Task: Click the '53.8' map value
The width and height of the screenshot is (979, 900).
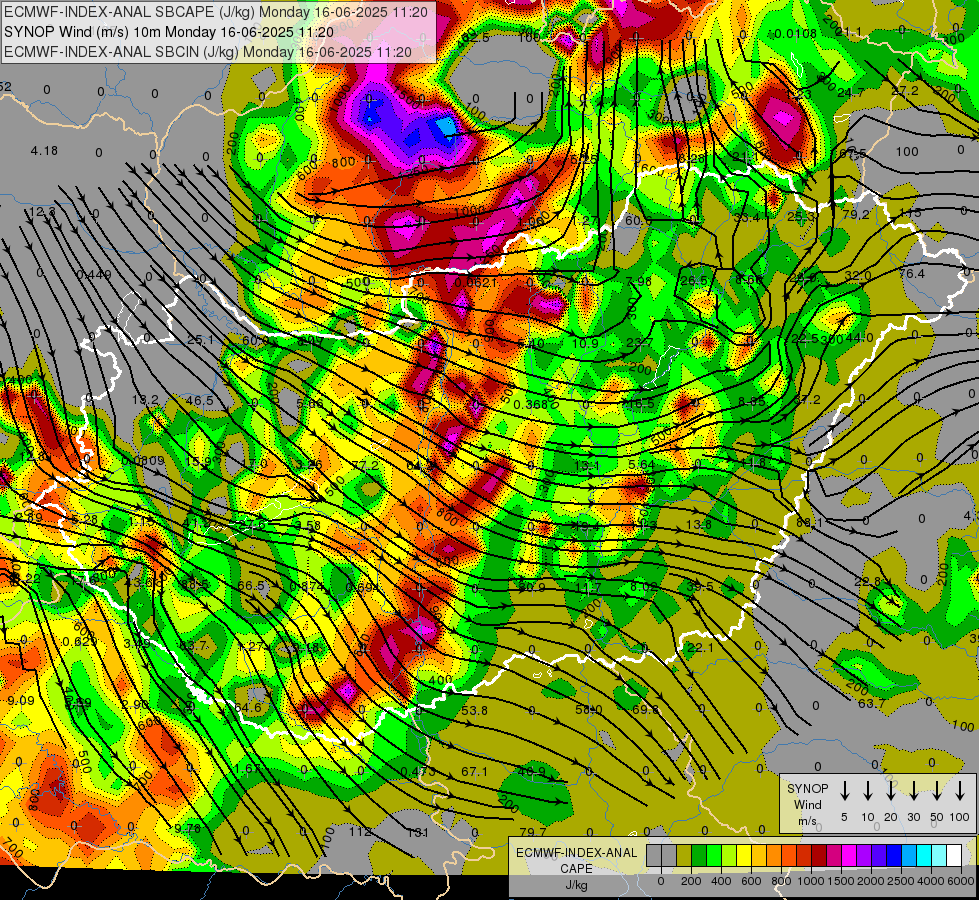Action: click(x=475, y=711)
